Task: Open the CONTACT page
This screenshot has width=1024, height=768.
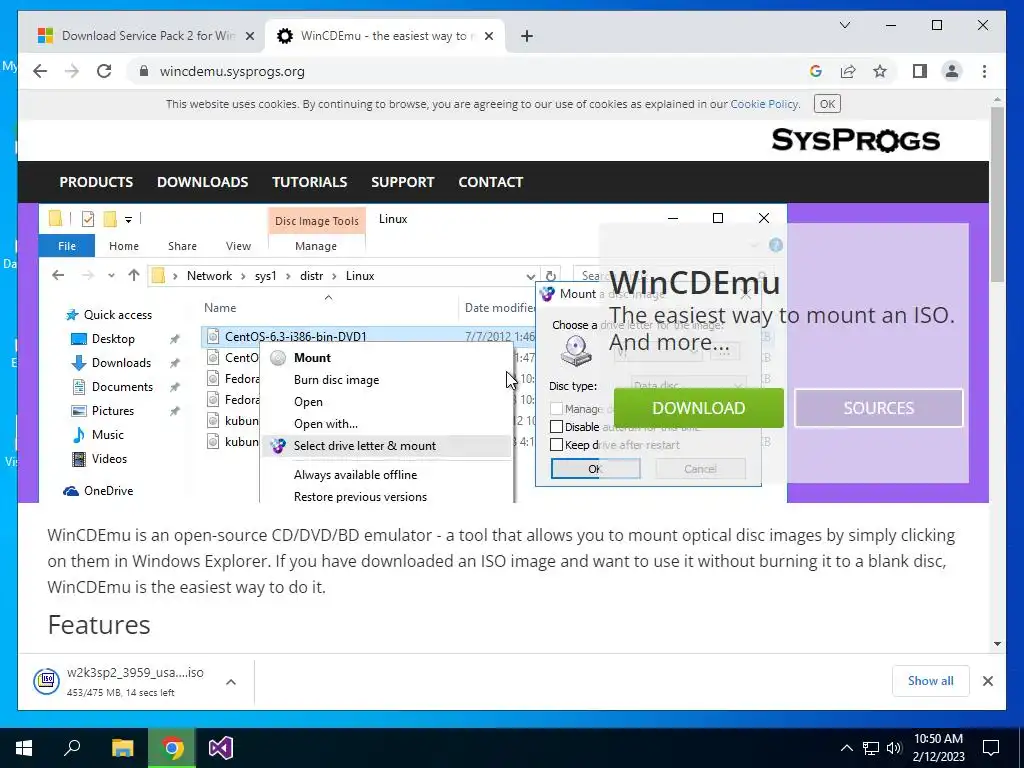Action: coord(490,182)
